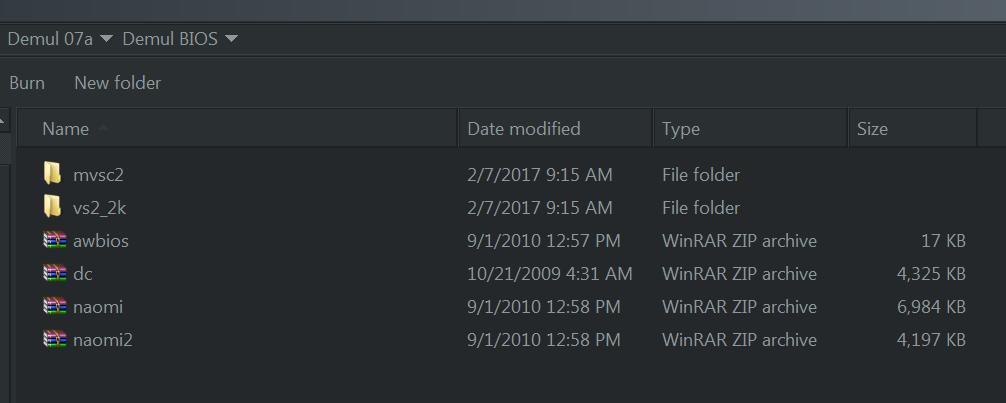Create a New folder from toolbar
This screenshot has width=1006, height=403.
pos(117,83)
